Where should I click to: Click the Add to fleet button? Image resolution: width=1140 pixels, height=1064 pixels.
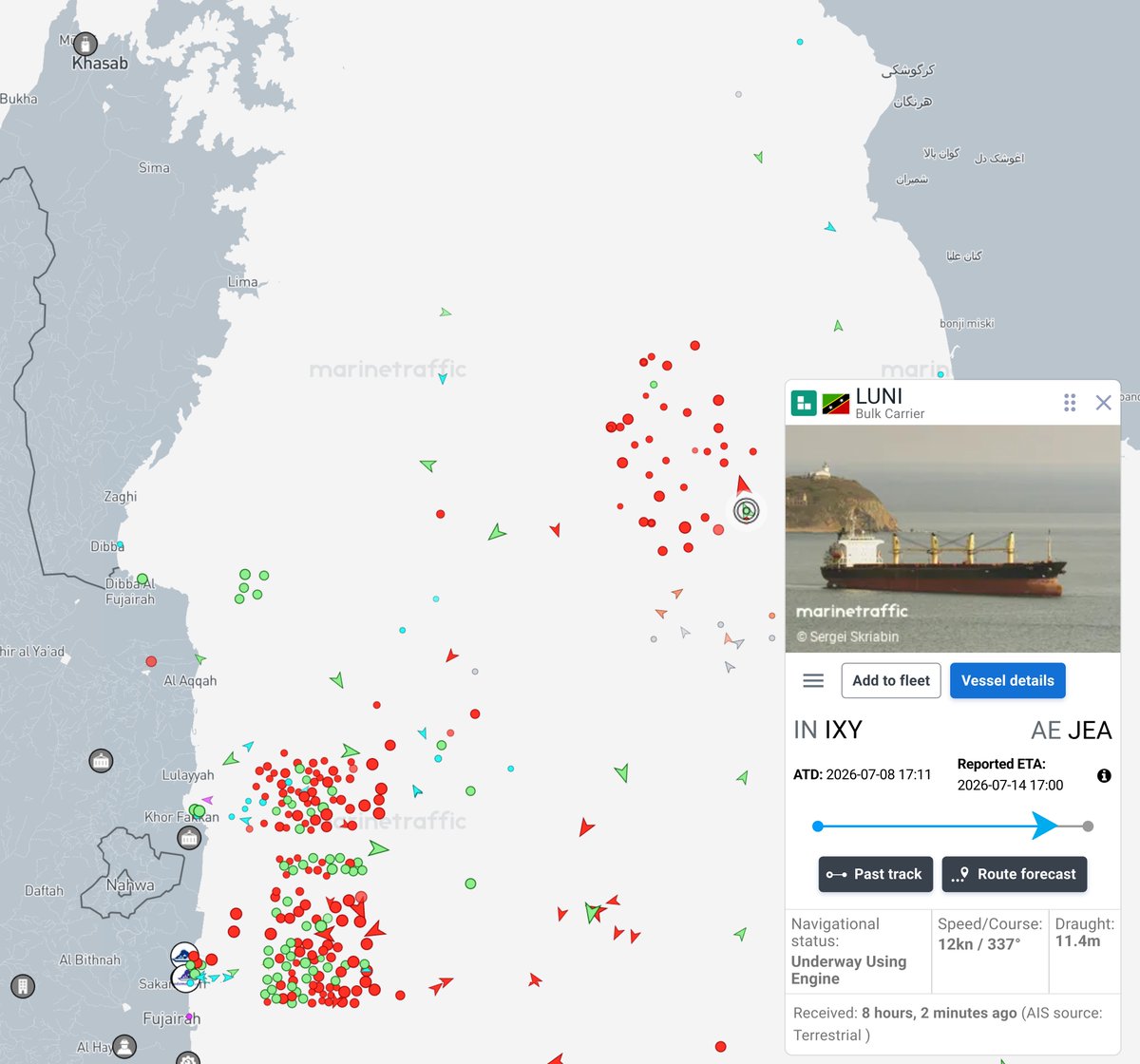pos(891,680)
